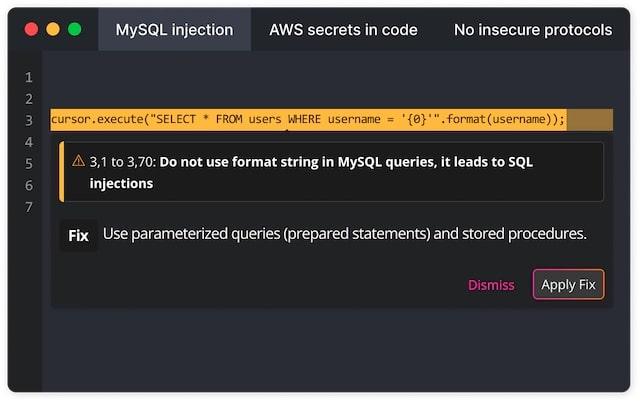This screenshot has width=640, height=402.
Task: Click the yellow minimize window button
Action: coord(53,30)
